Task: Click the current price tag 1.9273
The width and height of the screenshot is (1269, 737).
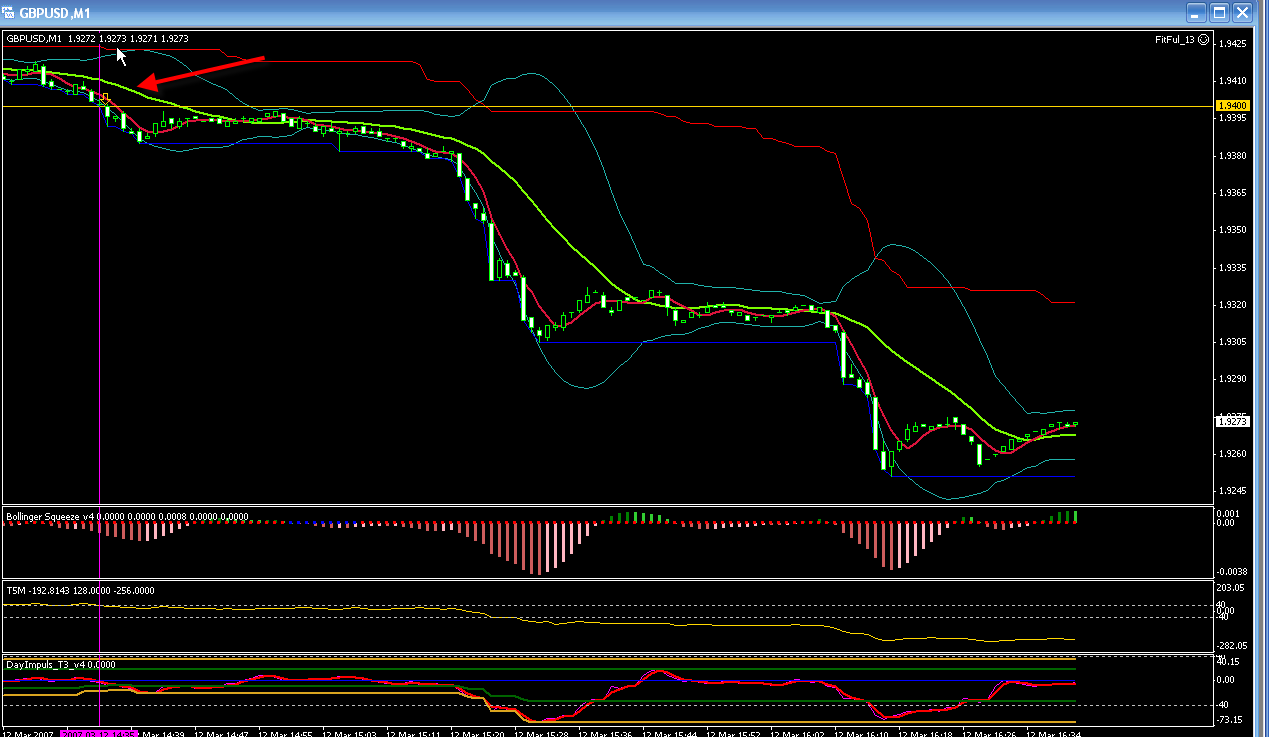Action: point(1231,422)
